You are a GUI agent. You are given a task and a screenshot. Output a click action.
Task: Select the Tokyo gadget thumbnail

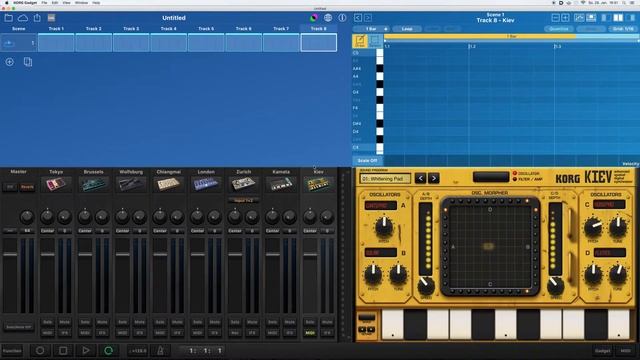tap(56, 184)
